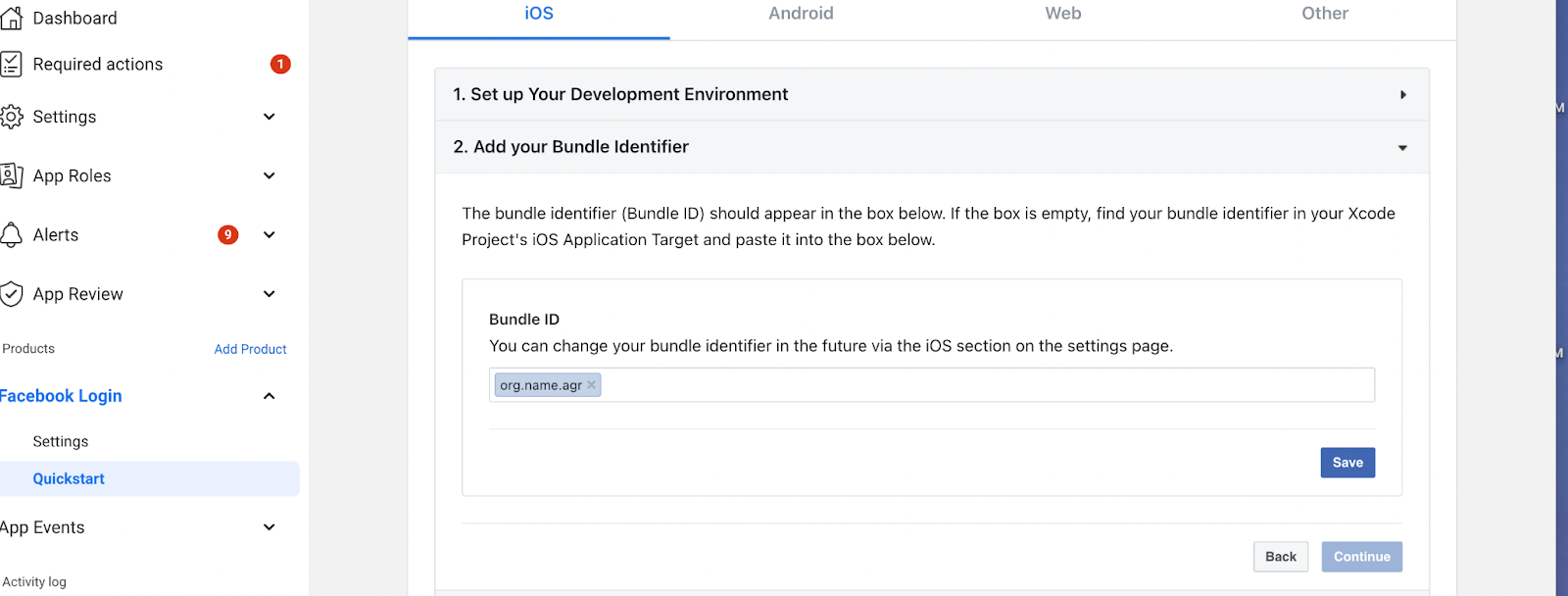
Task: Click the App Events sidebar item
Action: 42,527
